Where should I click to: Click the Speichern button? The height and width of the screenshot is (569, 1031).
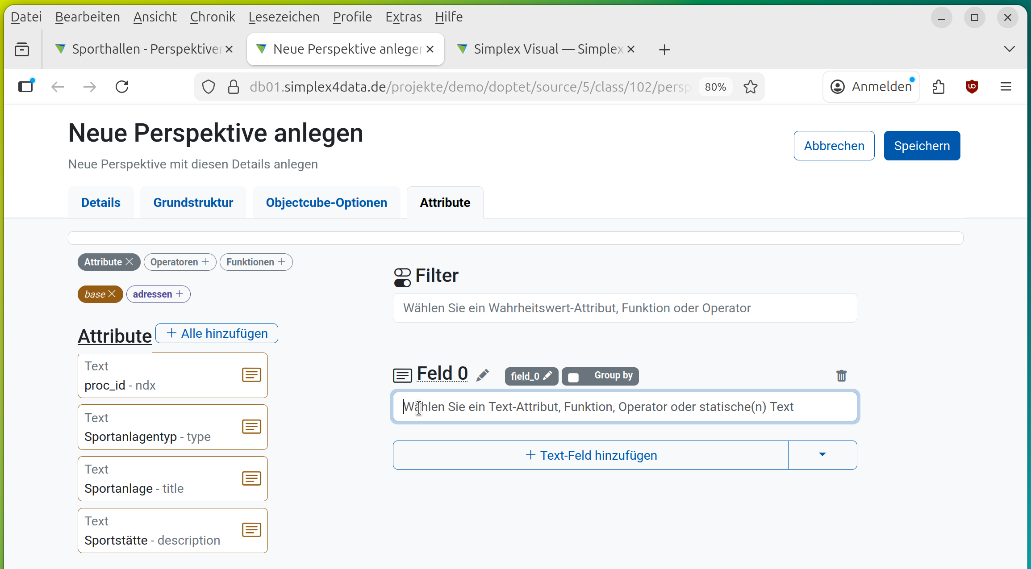pos(921,146)
